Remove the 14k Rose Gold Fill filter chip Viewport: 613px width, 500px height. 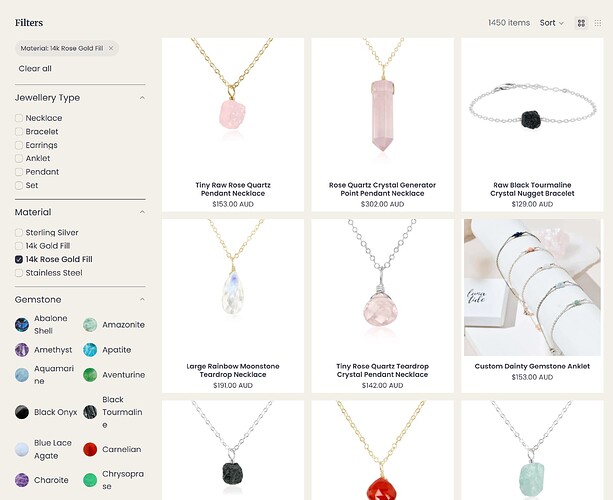(x=111, y=48)
